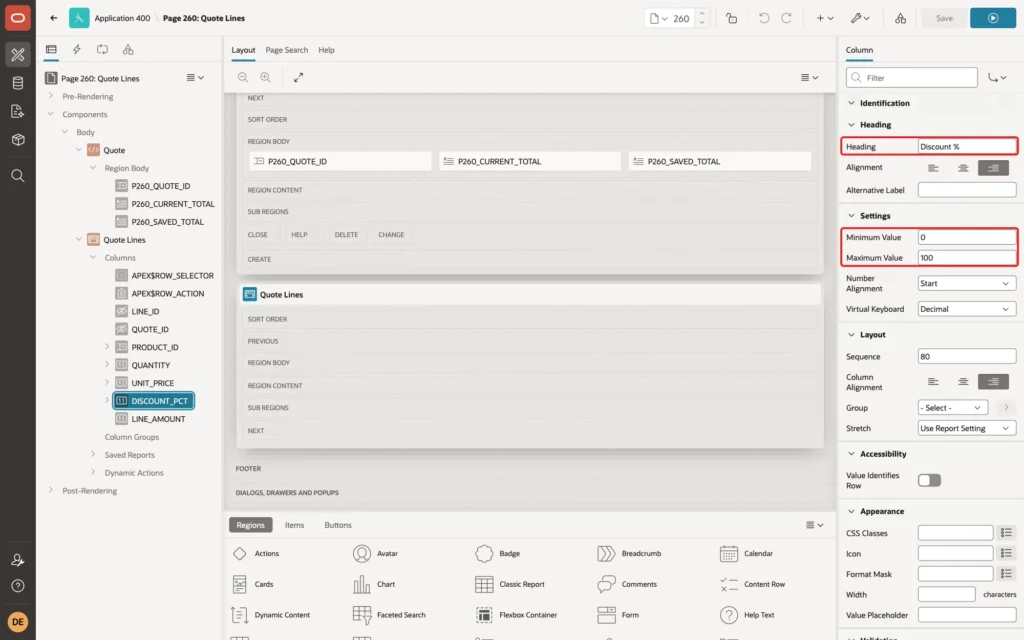This screenshot has height=640, width=1024.
Task: Click the zoom in magnifier in Layout
Action: coord(266,77)
